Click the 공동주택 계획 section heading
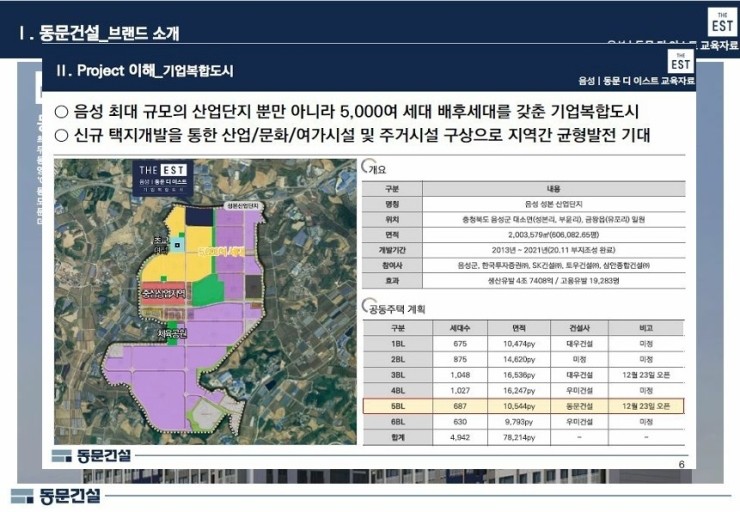The width and height of the screenshot is (740, 512). (397, 310)
